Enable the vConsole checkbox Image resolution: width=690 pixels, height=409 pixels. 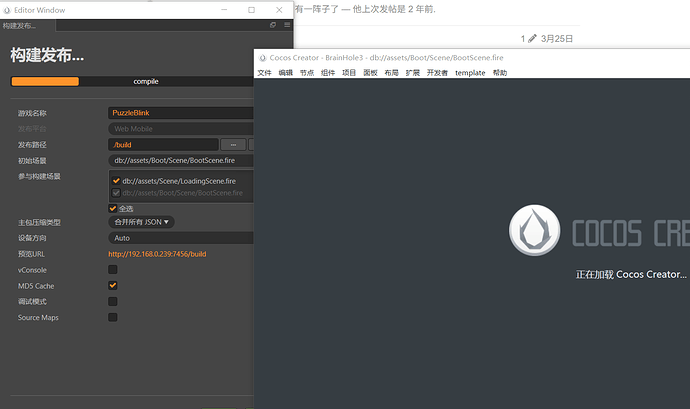(113, 269)
